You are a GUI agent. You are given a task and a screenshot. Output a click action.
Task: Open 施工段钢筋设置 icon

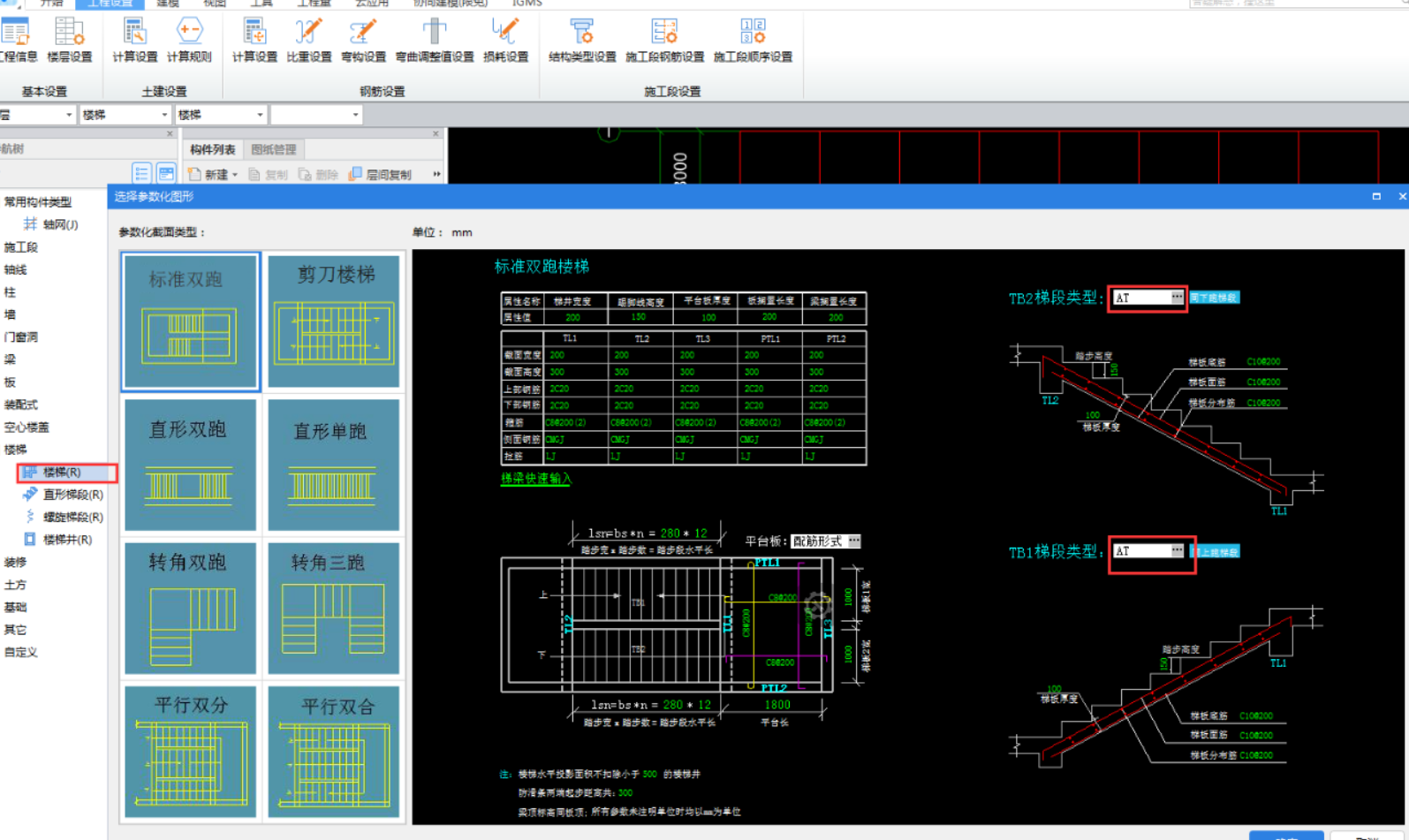coord(664,41)
